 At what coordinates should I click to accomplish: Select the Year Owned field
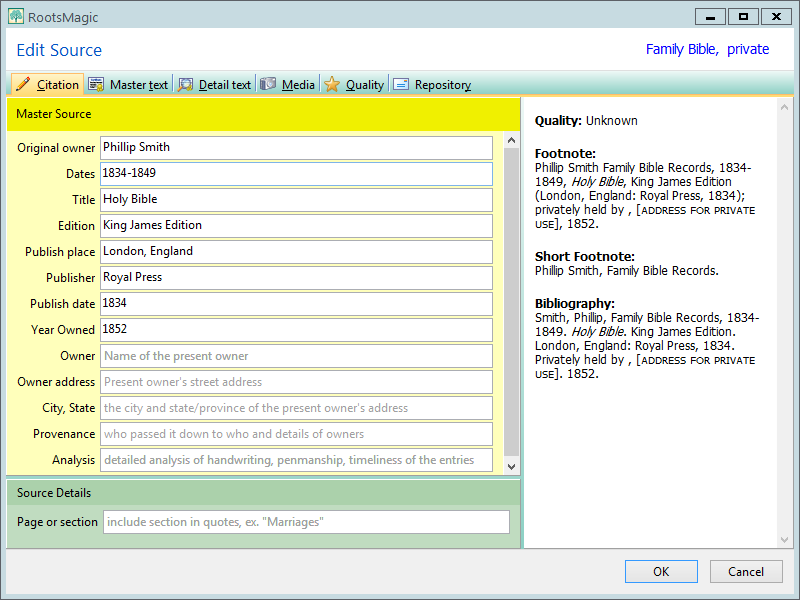(296, 329)
